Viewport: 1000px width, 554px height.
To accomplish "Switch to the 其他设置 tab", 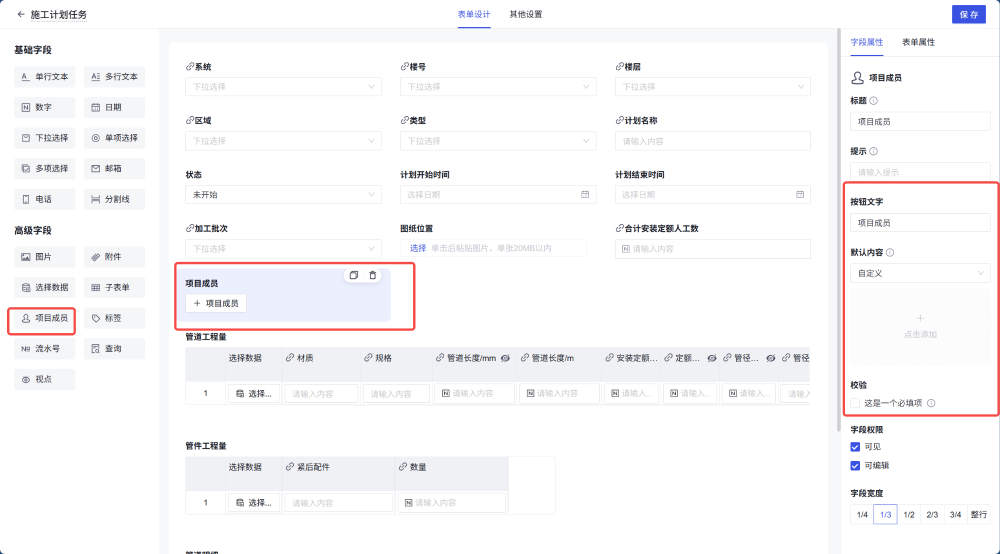I will pyautogui.click(x=526, y=15).
